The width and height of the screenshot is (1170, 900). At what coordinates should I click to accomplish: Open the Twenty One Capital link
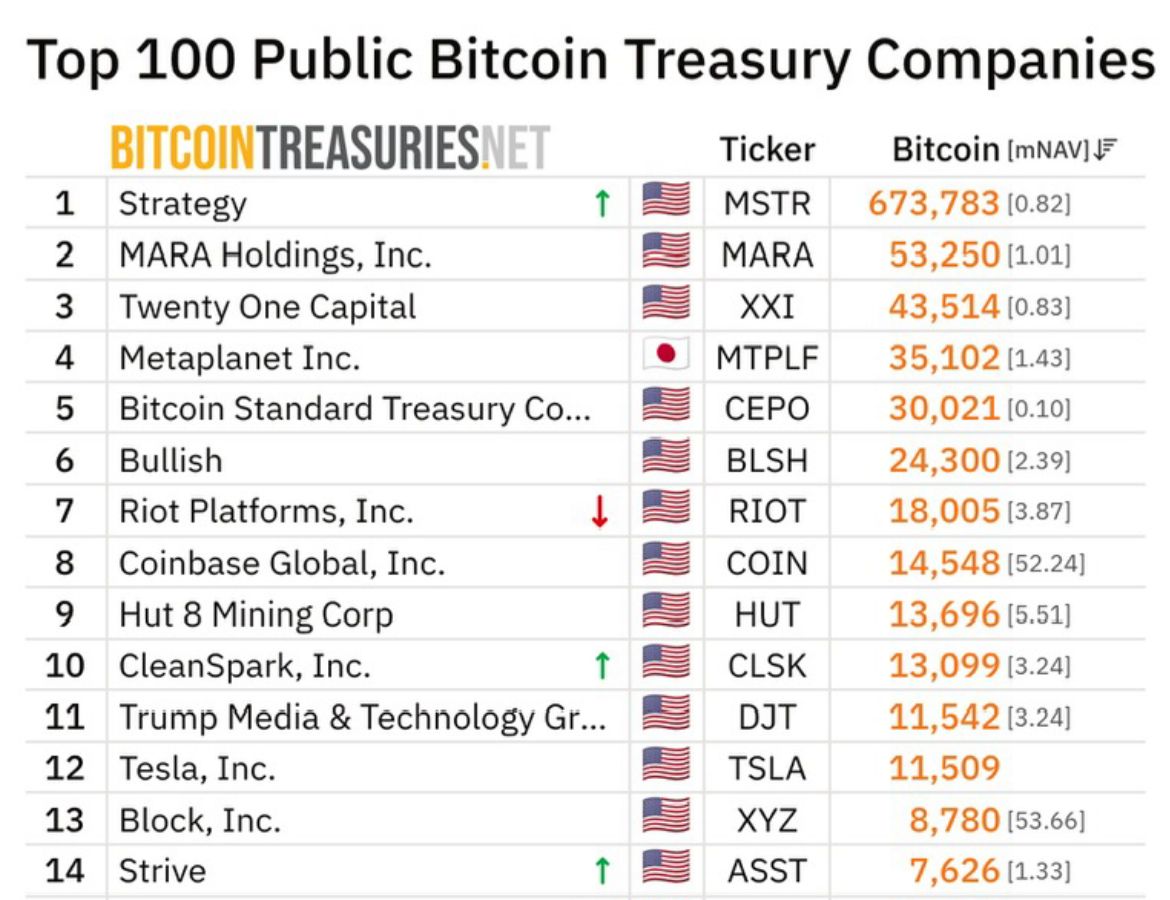[x=267, y=306]
